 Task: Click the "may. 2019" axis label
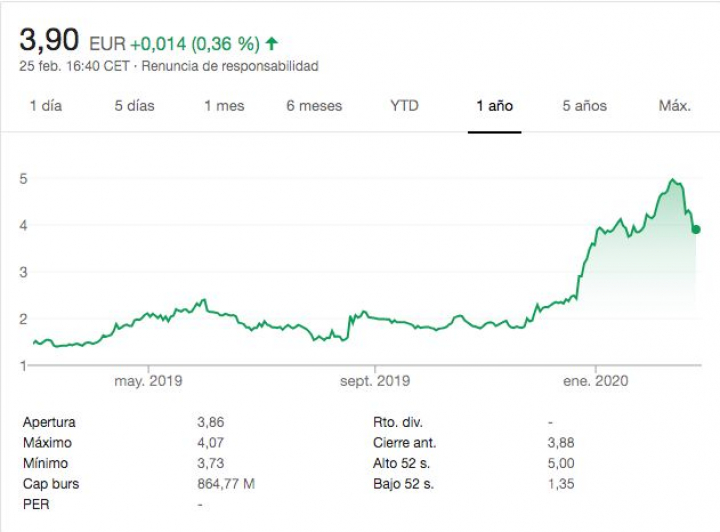coord(146,381)
